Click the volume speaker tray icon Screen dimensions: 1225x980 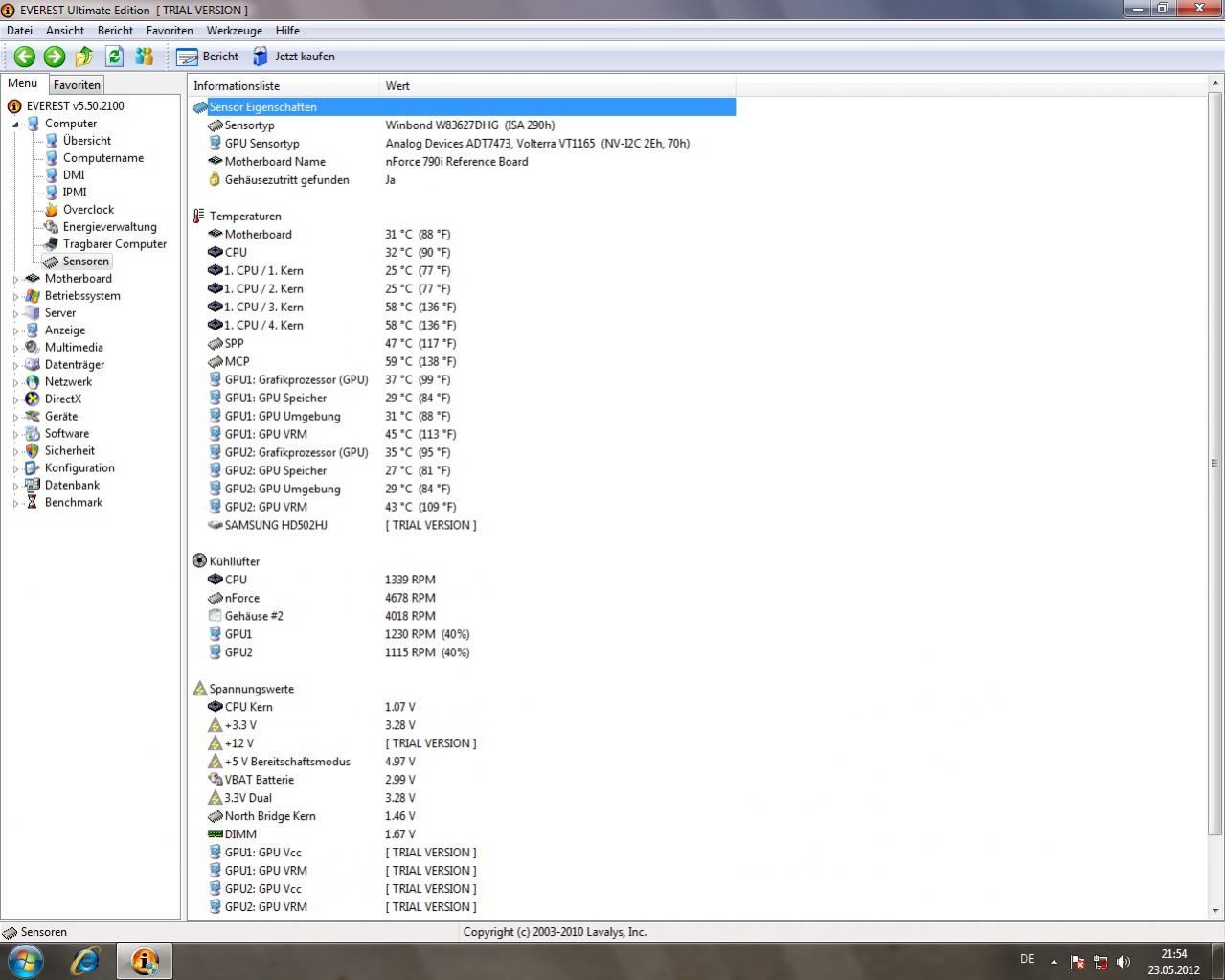point(1123,962)
